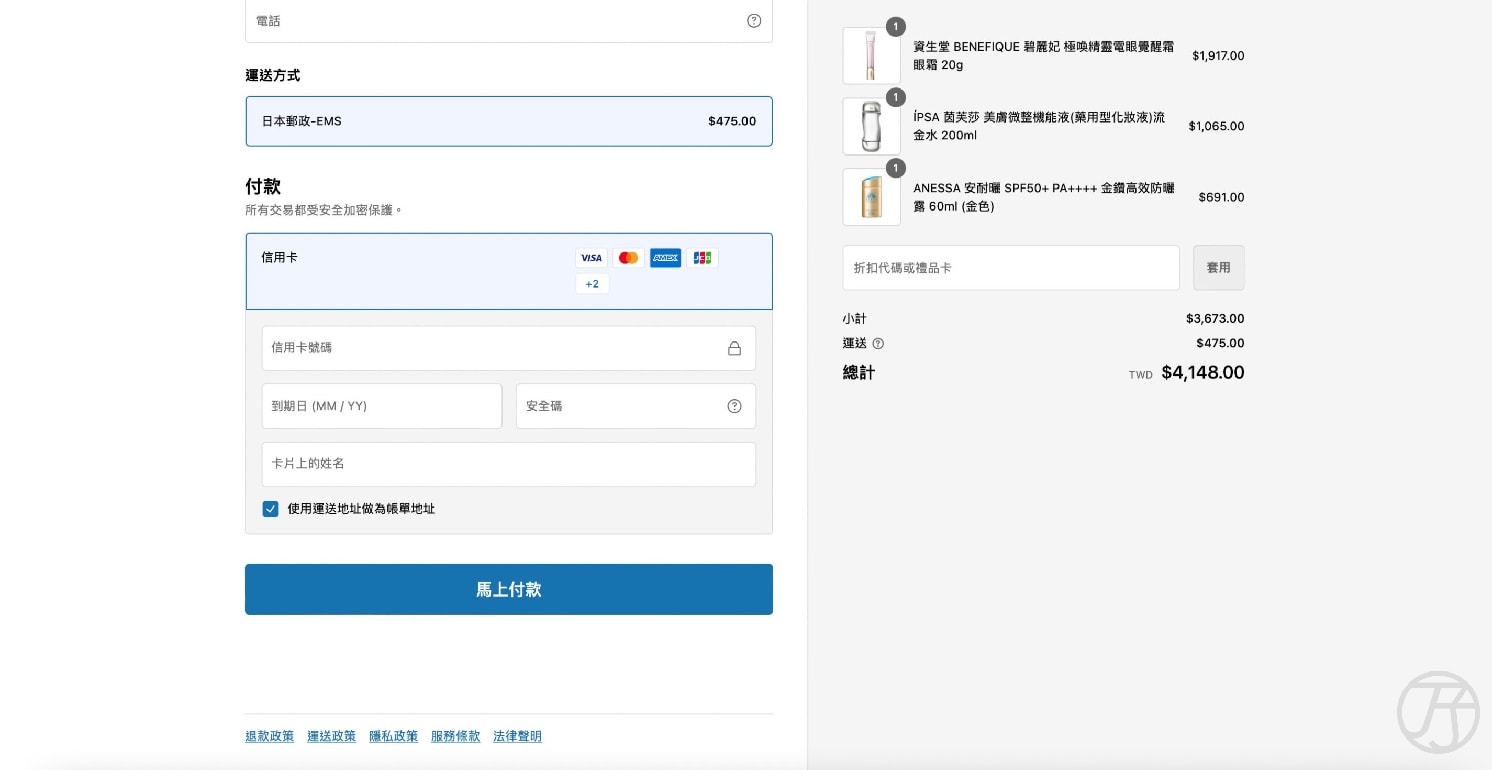1492x770 pixels.
Task: Focus the 安全碼 security code field
Action: click(x=636, y=406)
